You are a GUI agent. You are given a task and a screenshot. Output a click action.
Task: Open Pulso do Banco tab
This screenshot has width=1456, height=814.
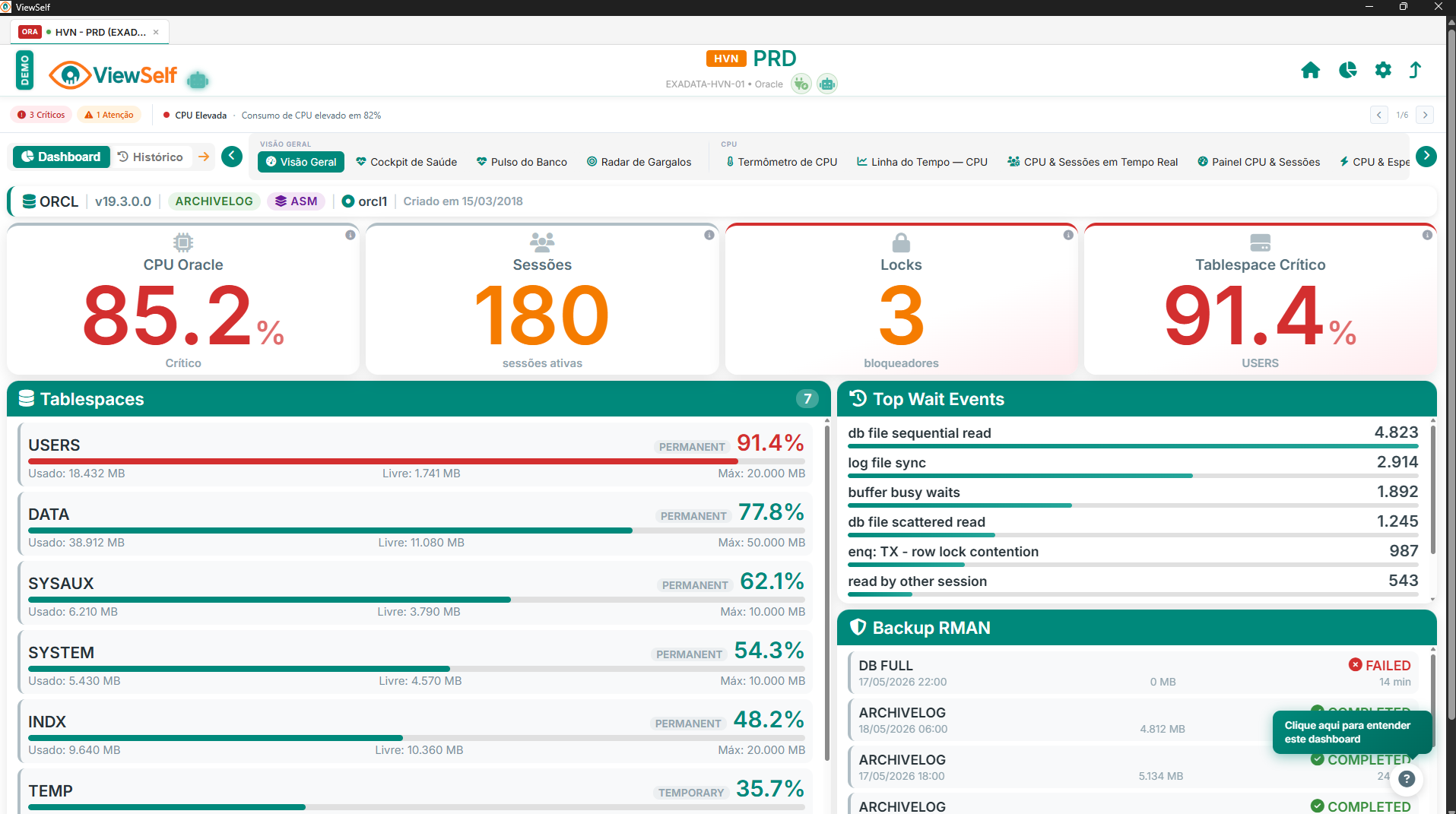click(522, 162)
